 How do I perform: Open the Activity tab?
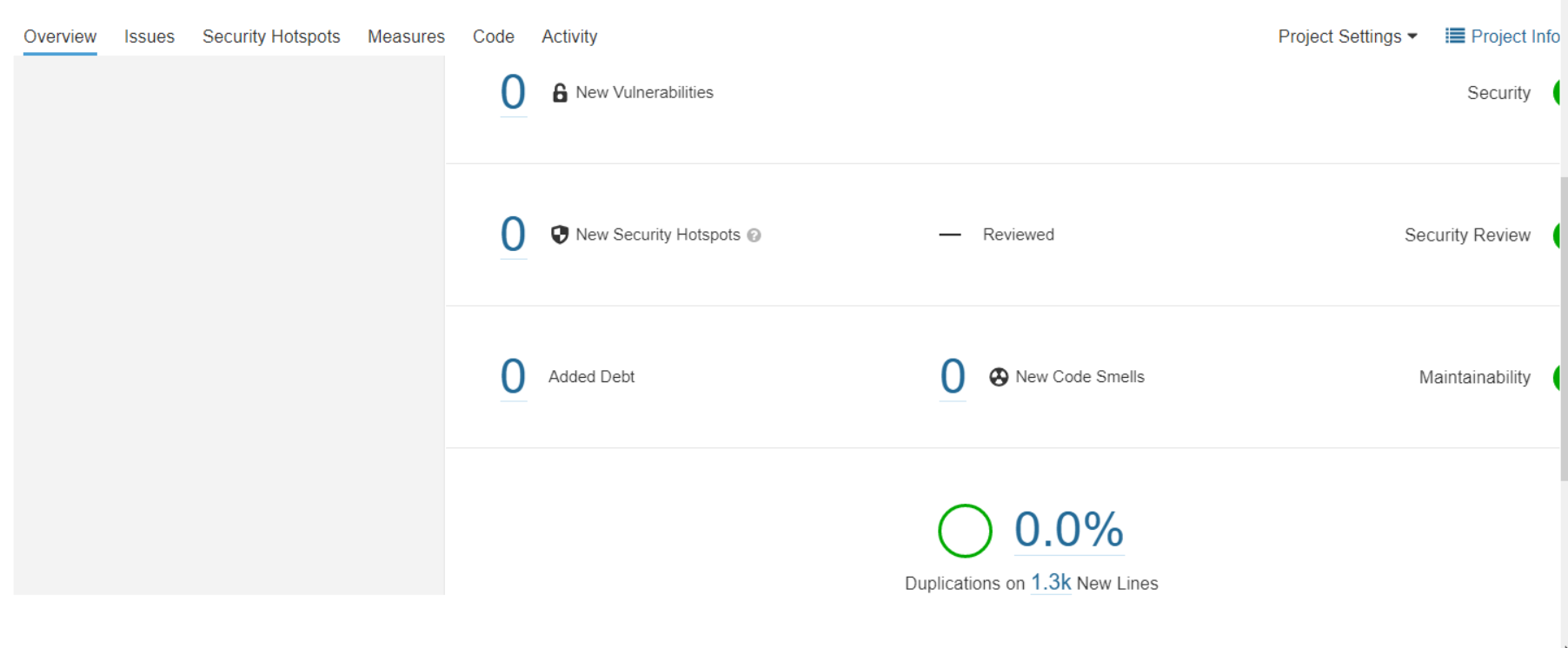569,36
